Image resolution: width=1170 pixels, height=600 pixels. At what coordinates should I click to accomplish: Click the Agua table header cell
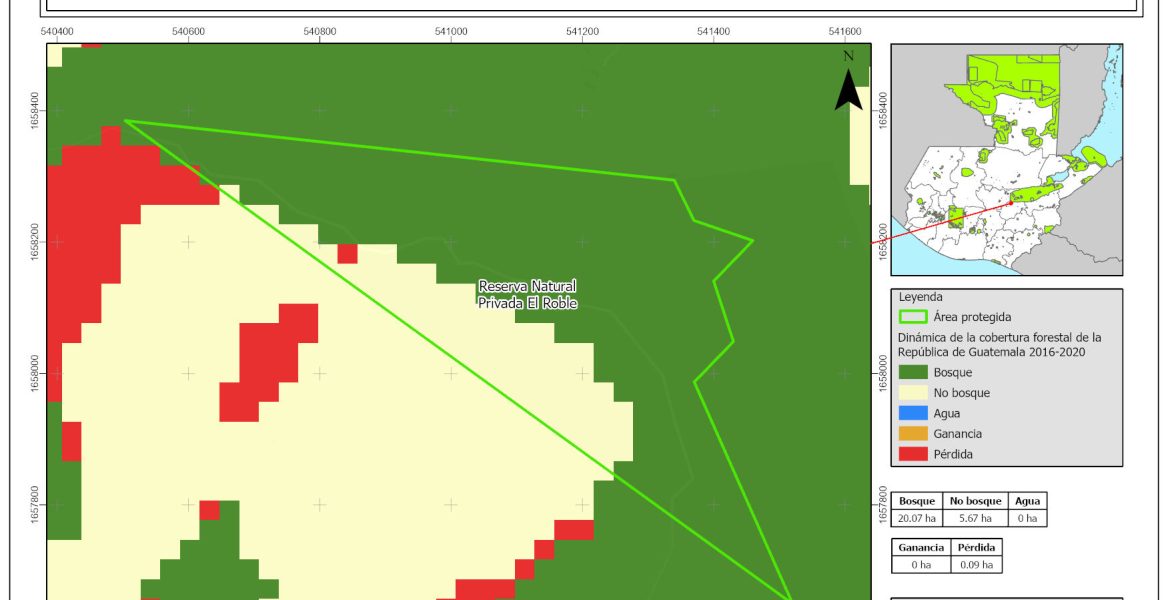click(x=1026, y=502)
